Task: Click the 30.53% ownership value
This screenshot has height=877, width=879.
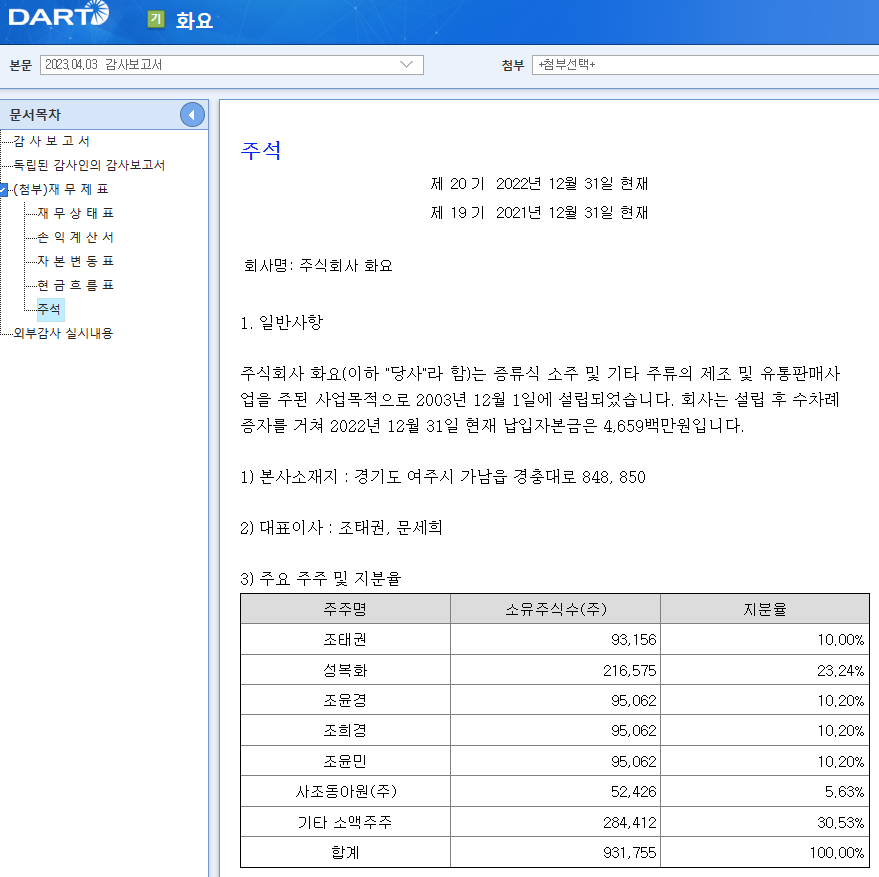Action: tap(840, 823)
